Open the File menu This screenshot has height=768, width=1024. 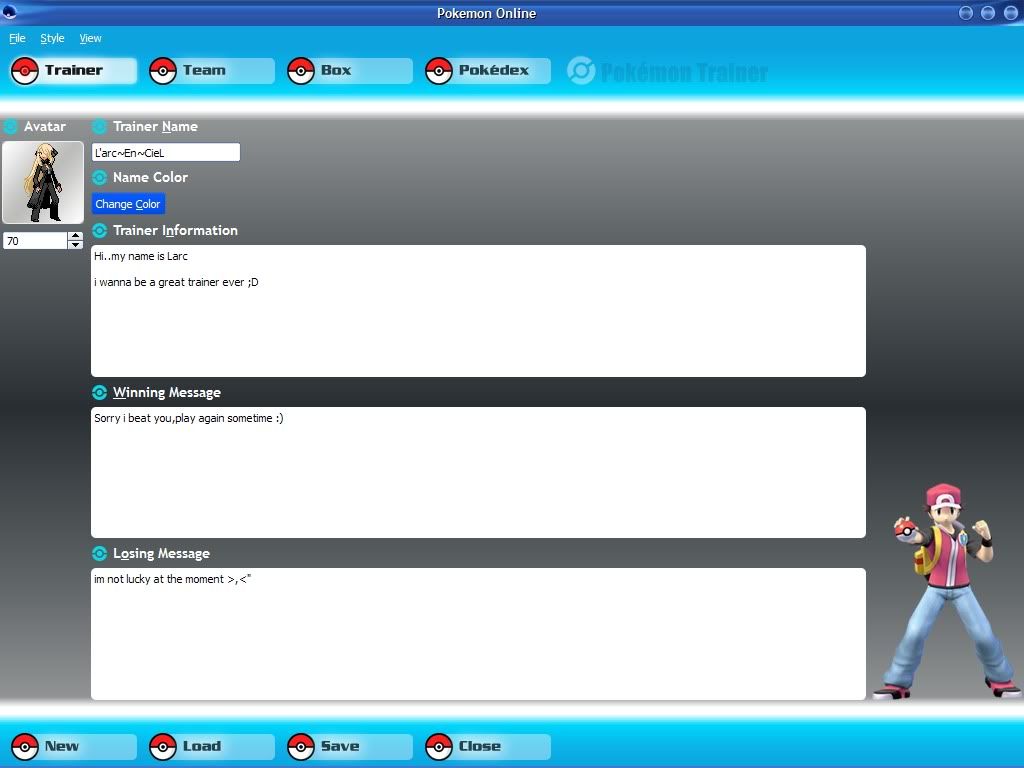pyautogui.click(x=17, y=38)
